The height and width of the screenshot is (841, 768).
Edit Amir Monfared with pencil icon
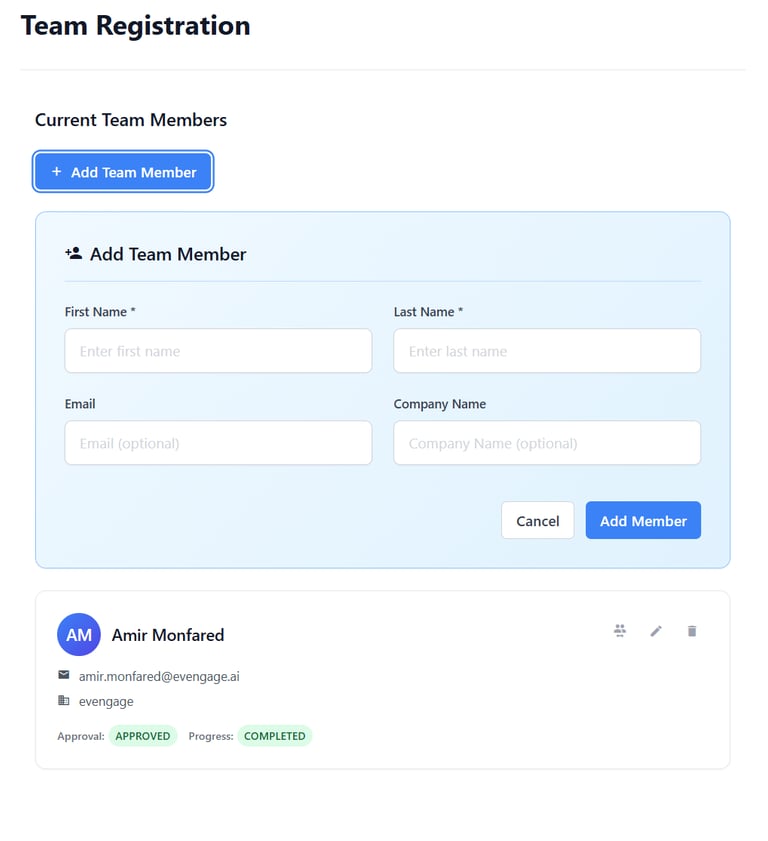[656, 630]
